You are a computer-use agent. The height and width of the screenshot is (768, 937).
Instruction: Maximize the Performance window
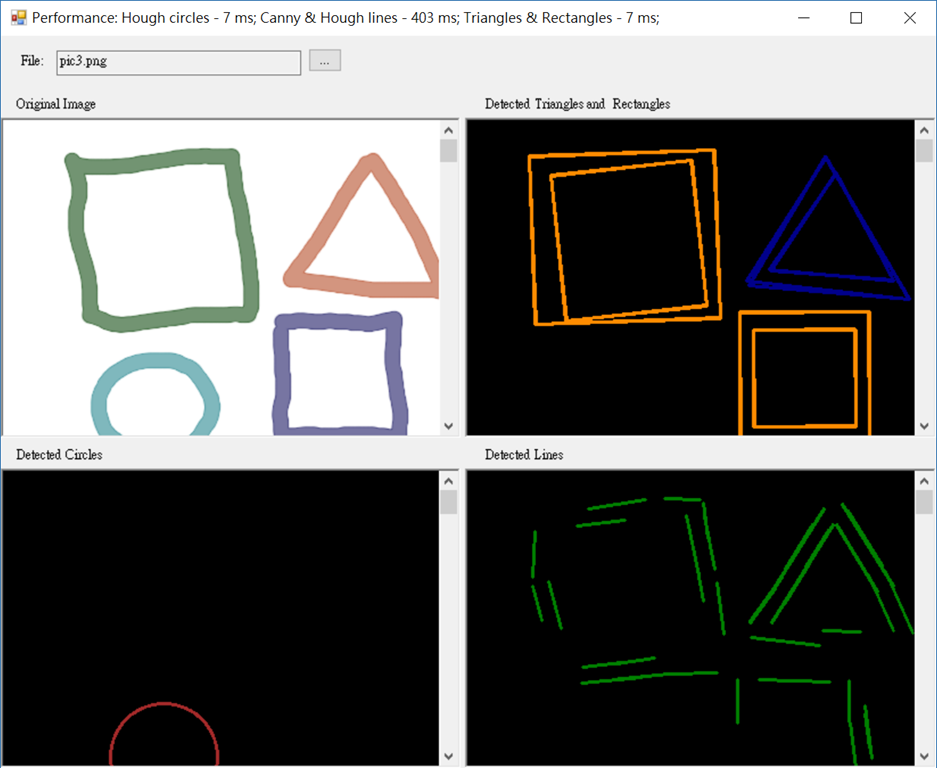coord(856,18)
